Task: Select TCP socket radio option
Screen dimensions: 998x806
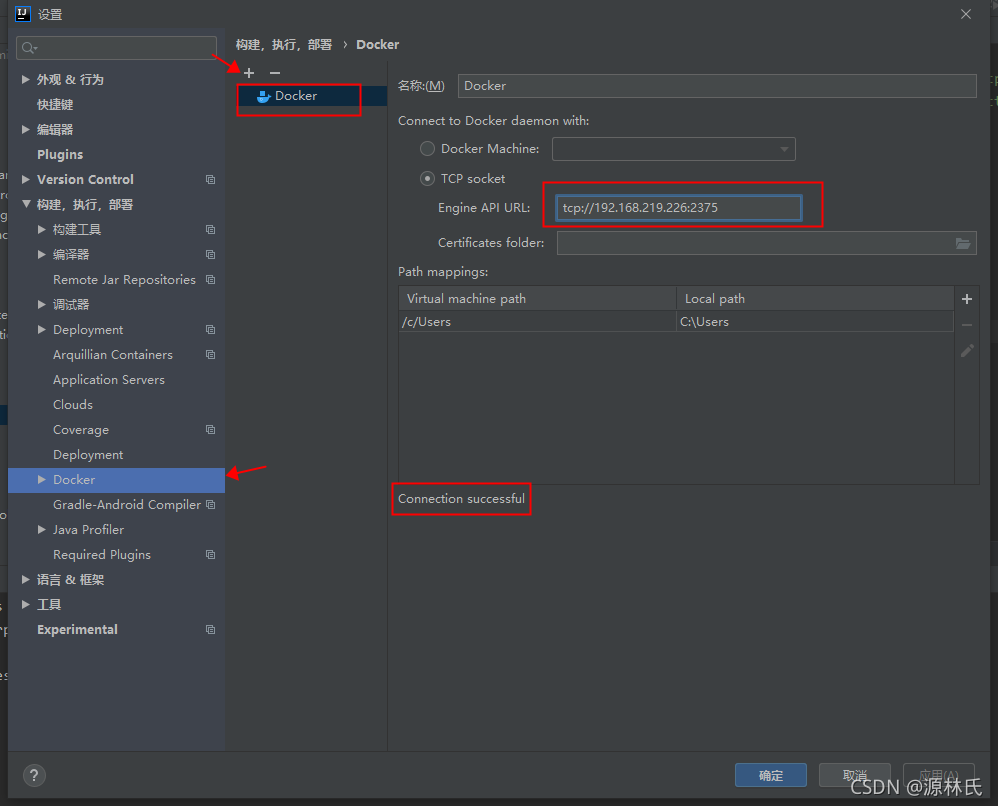Action: point(428,179)
